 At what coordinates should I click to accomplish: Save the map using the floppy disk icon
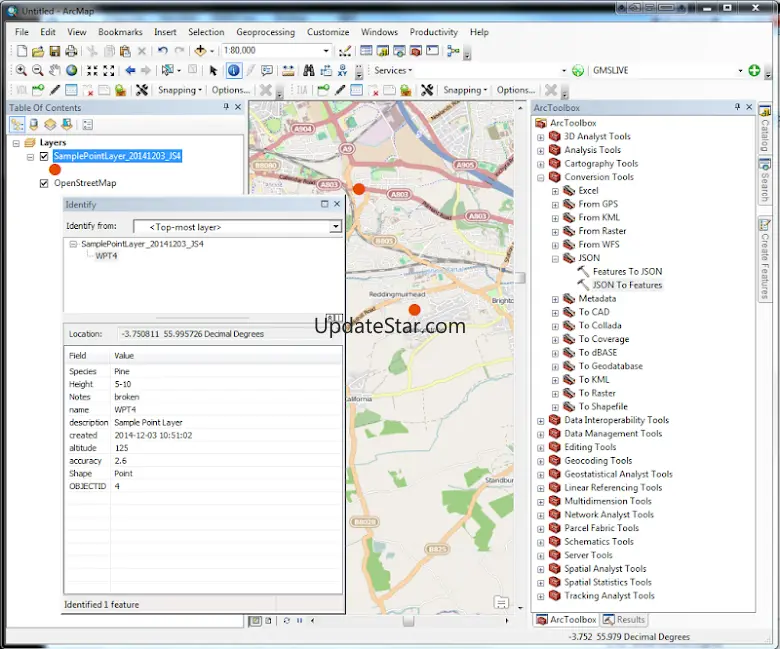pos(55,51)
